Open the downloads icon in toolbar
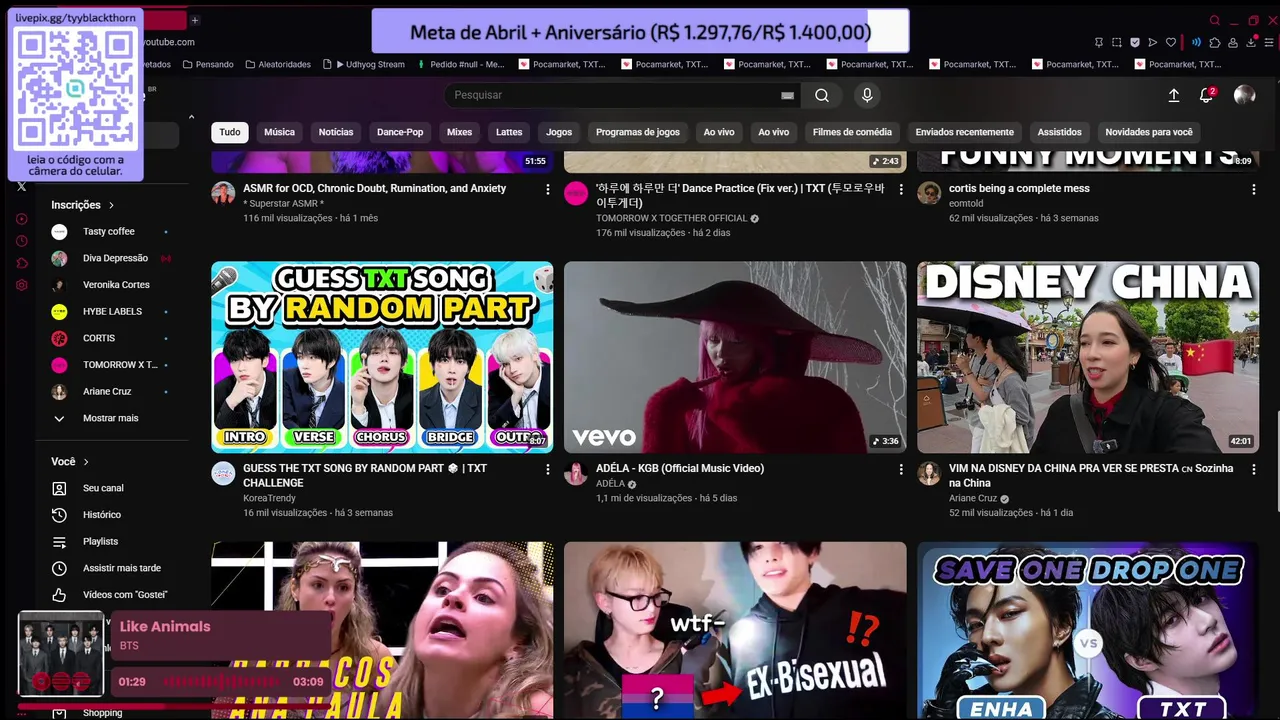1280x720 pixels. pos(1253,42)
